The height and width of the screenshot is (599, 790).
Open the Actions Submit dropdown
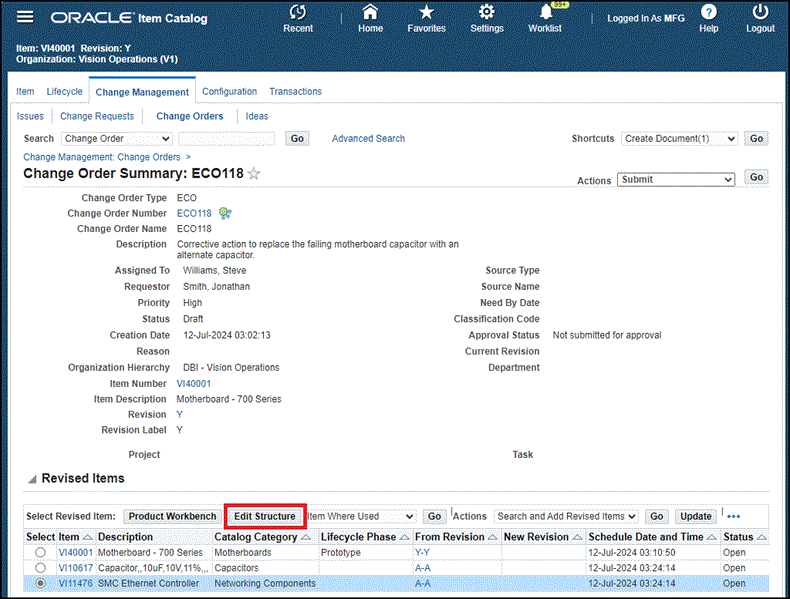[676, 179]
